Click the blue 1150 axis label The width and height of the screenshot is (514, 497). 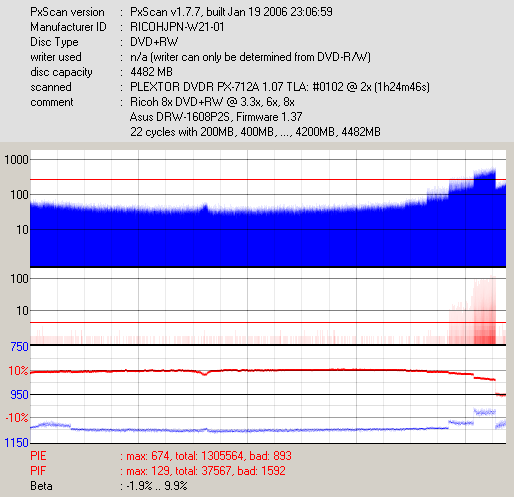pyautogui.click(x=16, y=443)
